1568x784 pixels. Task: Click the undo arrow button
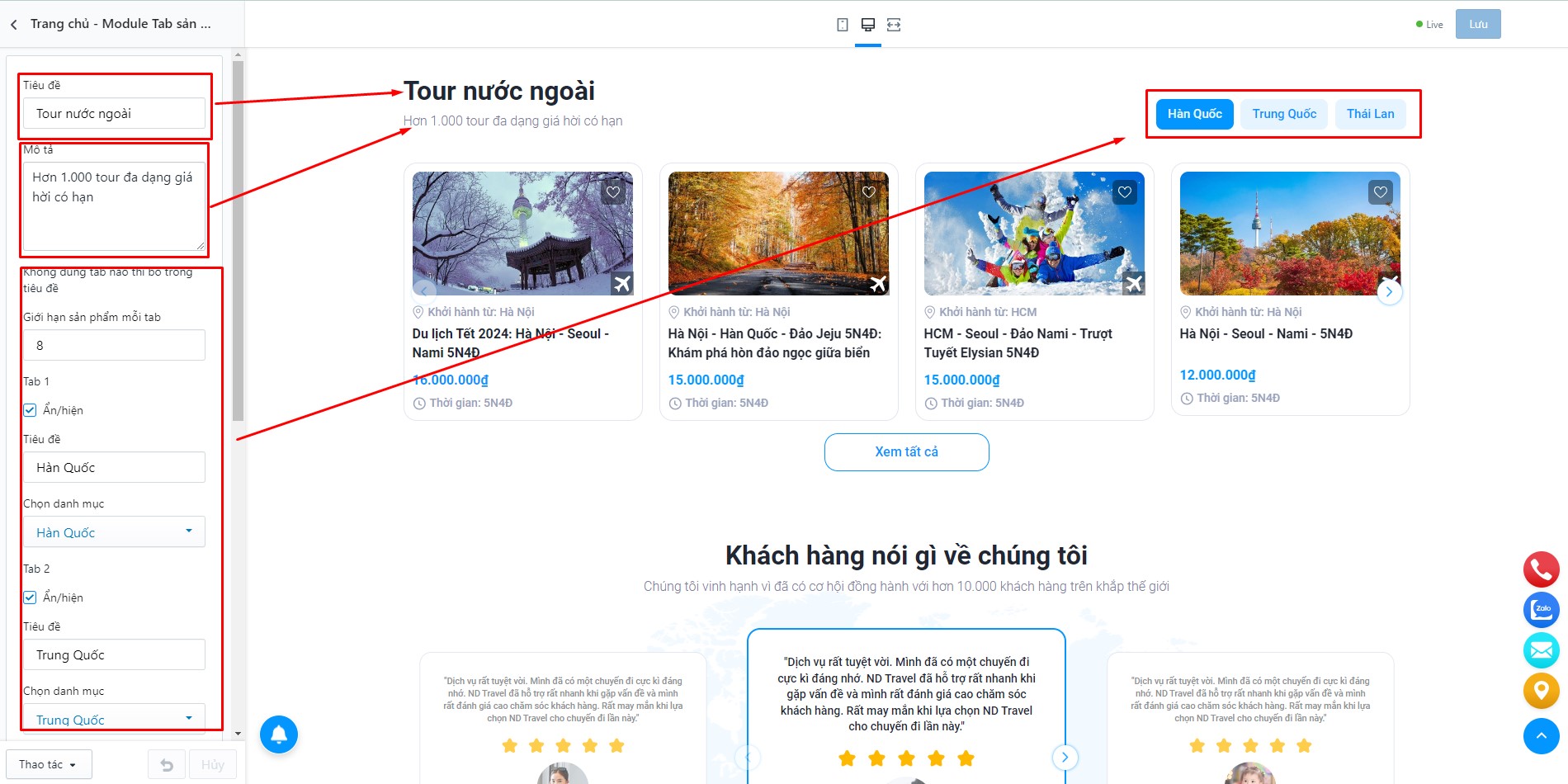167,765
